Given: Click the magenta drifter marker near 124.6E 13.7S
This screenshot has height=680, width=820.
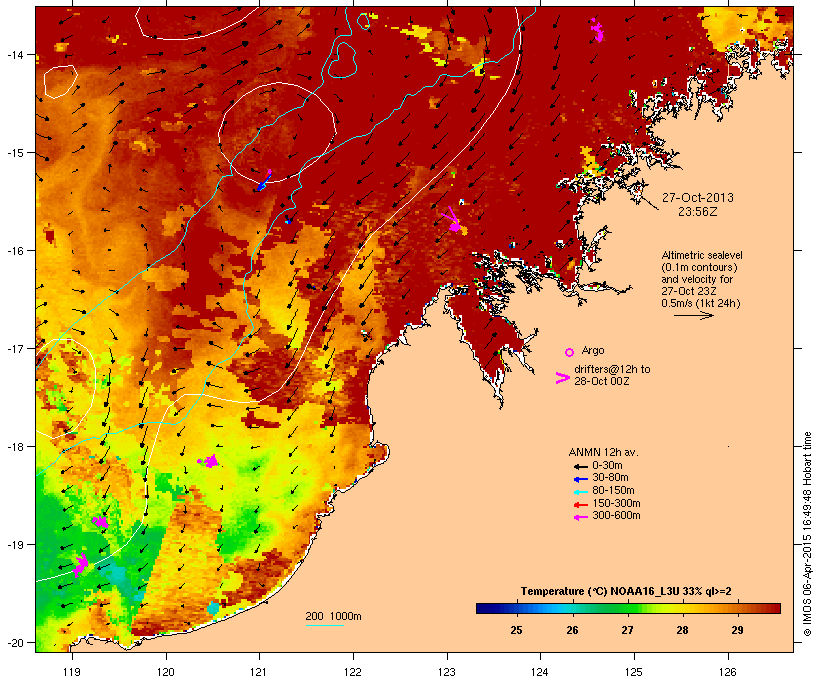Looking at the screenshot, I should tap(597, 31).
